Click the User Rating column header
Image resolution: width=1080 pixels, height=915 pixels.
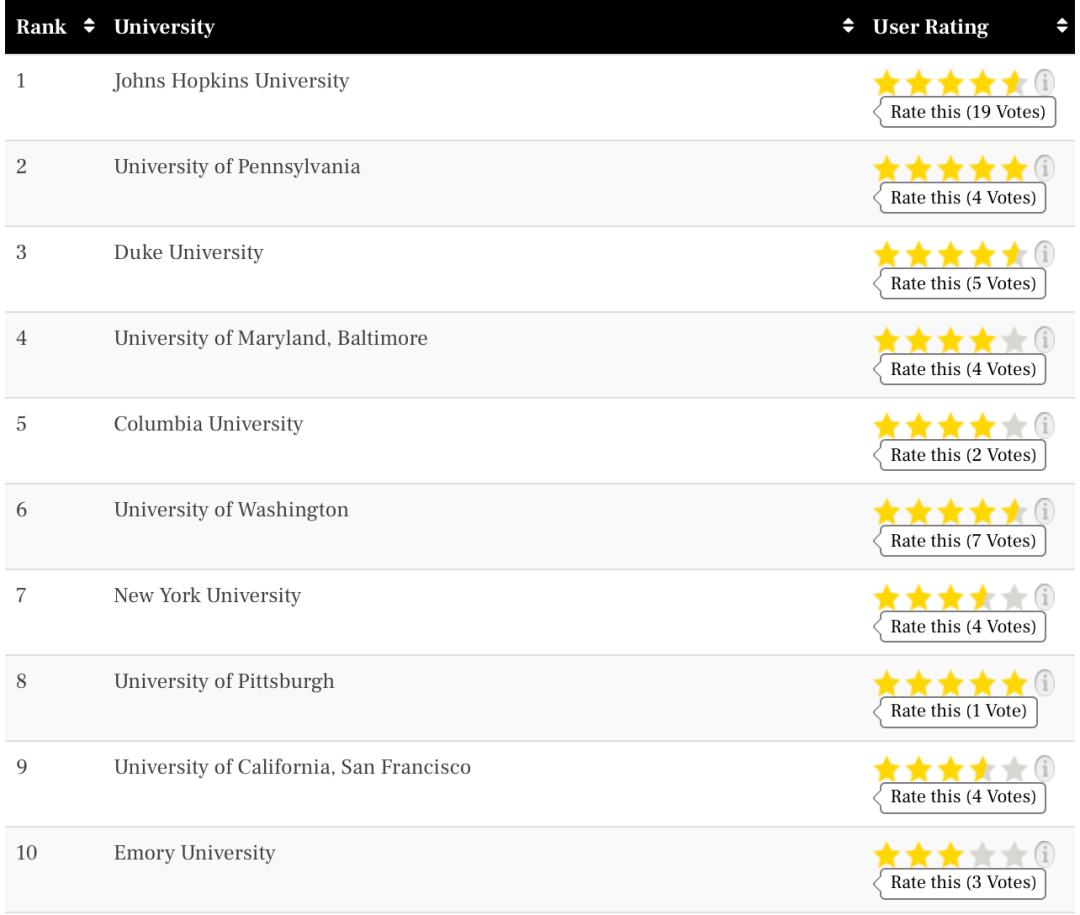tap(930, 27)
